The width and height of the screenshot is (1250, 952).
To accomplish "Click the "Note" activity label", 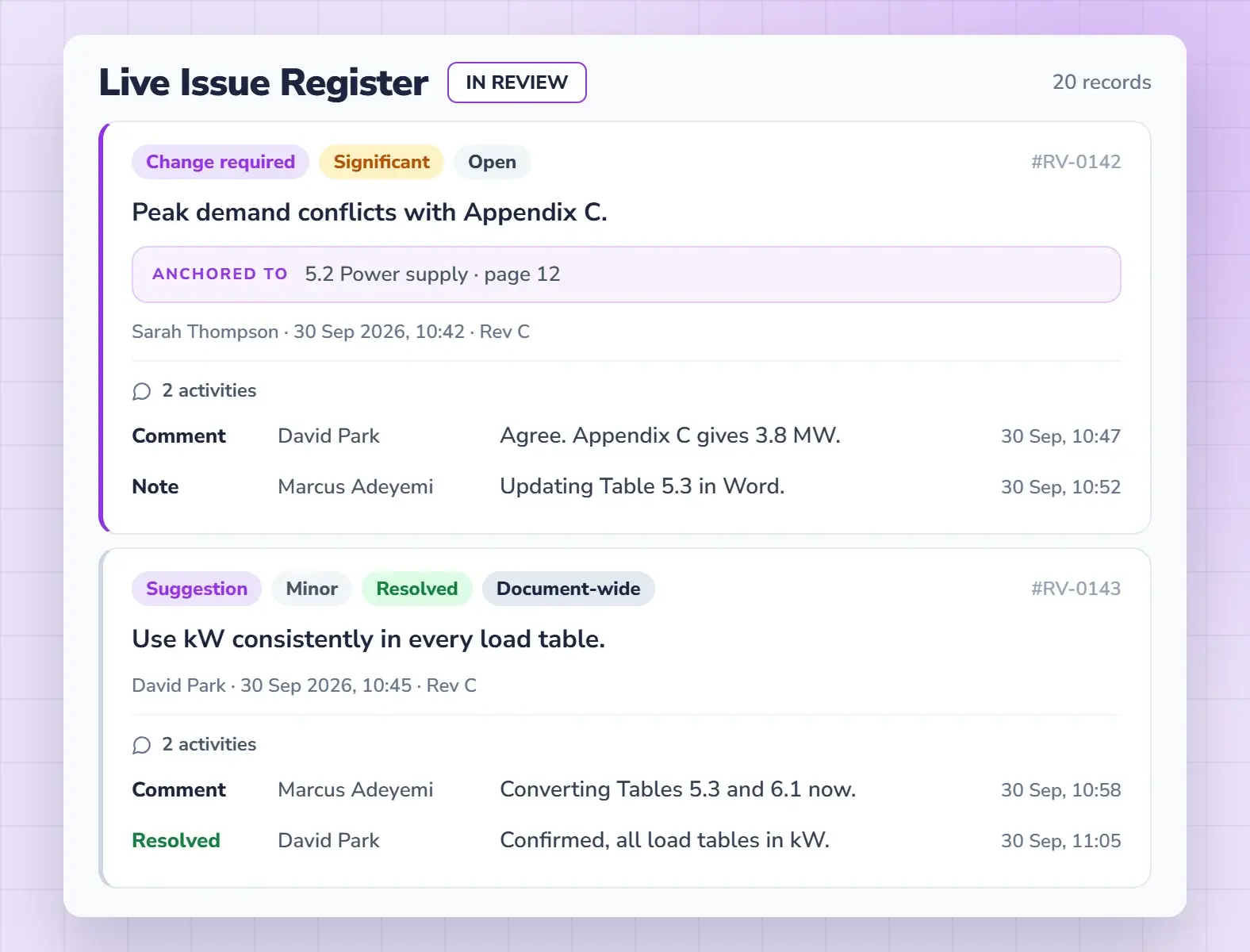I will [155, 487].
